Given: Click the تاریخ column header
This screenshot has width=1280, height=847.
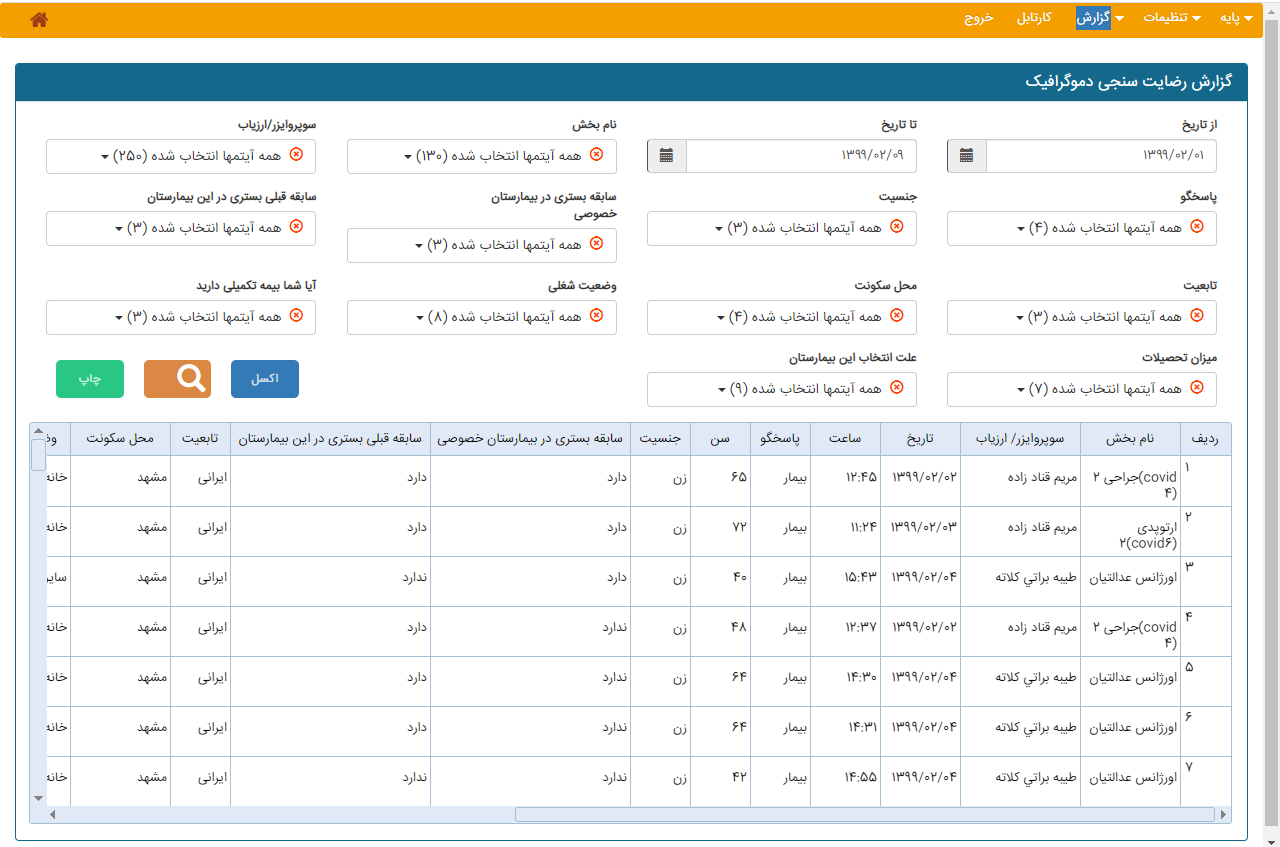Looking at the screenshot, I should click(x=920, y=439).
